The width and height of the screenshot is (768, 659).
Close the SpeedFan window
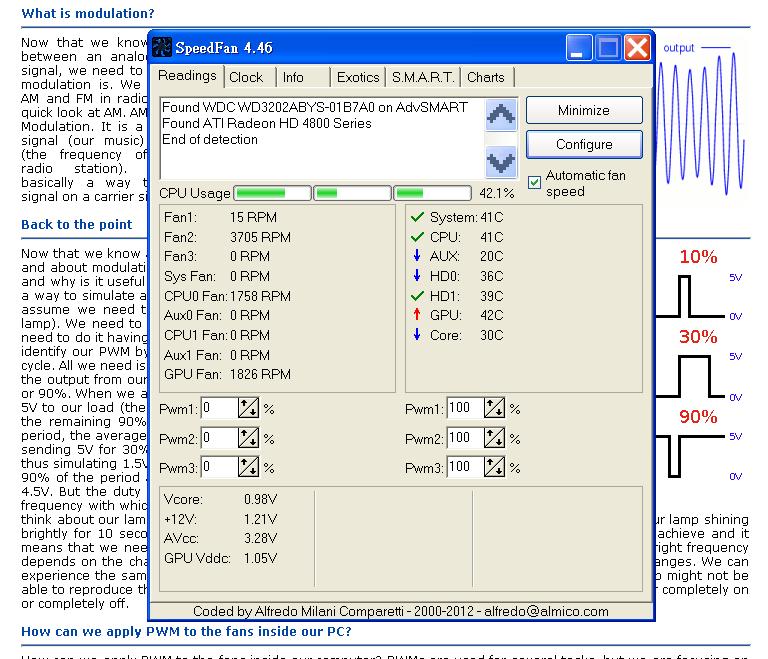click(637, 48)
